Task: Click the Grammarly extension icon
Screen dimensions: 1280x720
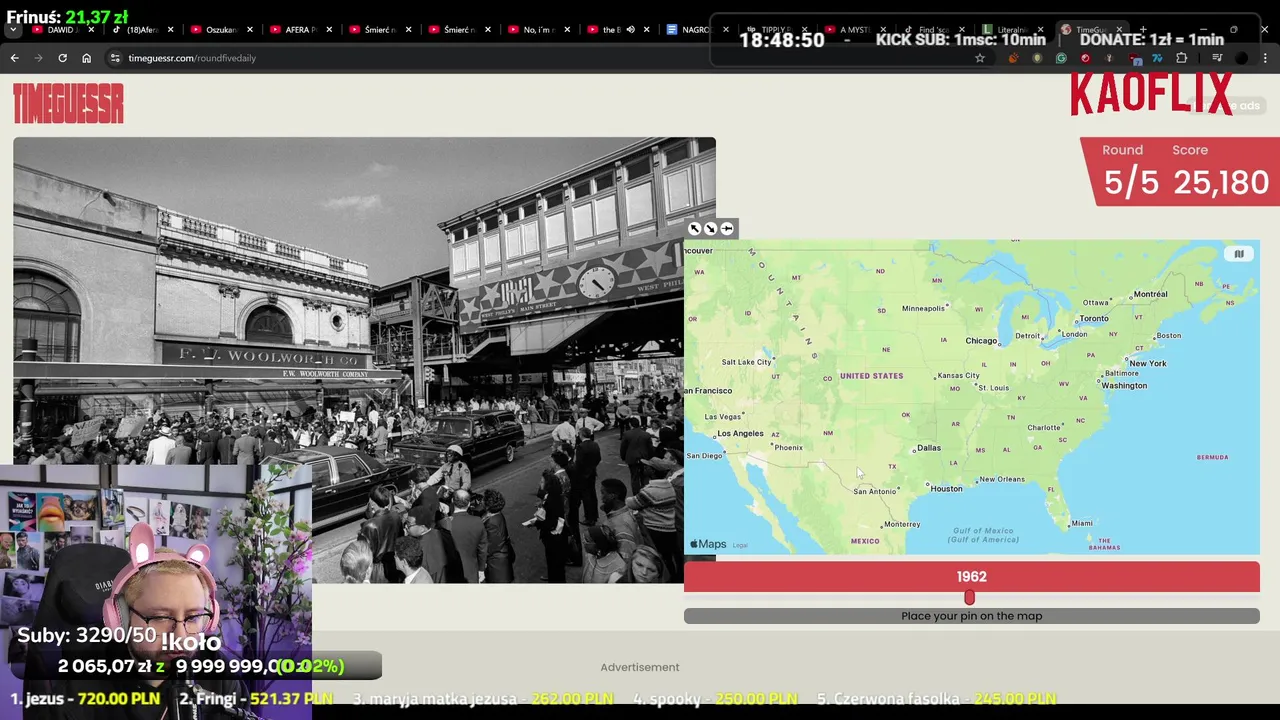Action: click(1061, 58)
